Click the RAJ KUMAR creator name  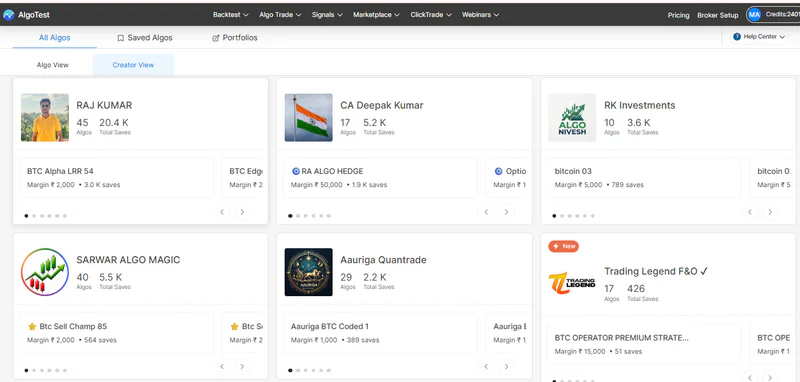[x=104, y=106]
